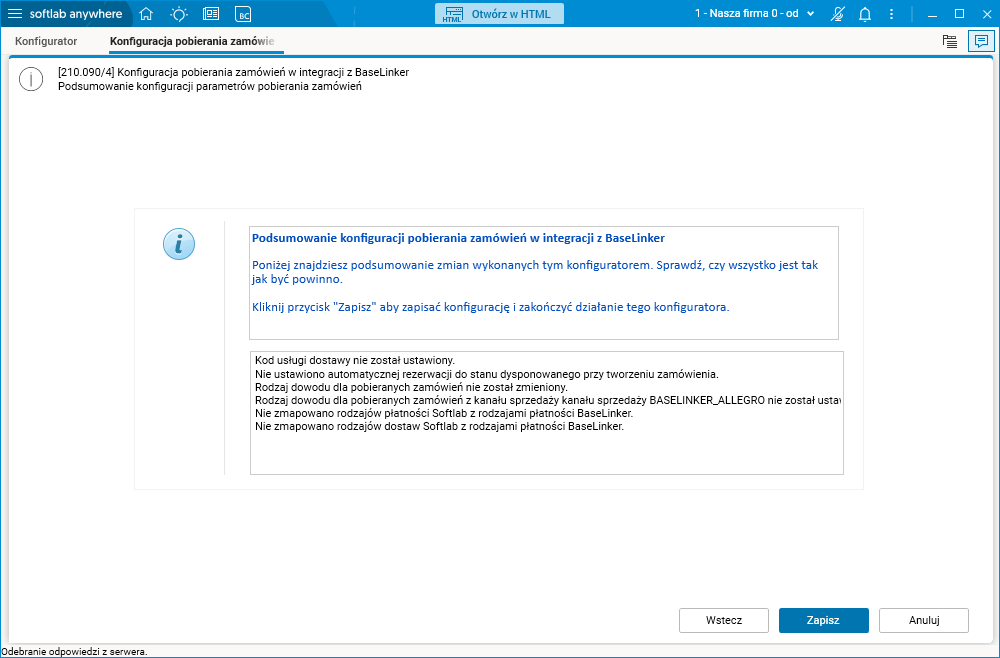The height and width of the screenshot is (658, 1000).
Task: Click status bar 'Odebranie odpowiedzi z serwera.'
Action: tap(74, 652)
